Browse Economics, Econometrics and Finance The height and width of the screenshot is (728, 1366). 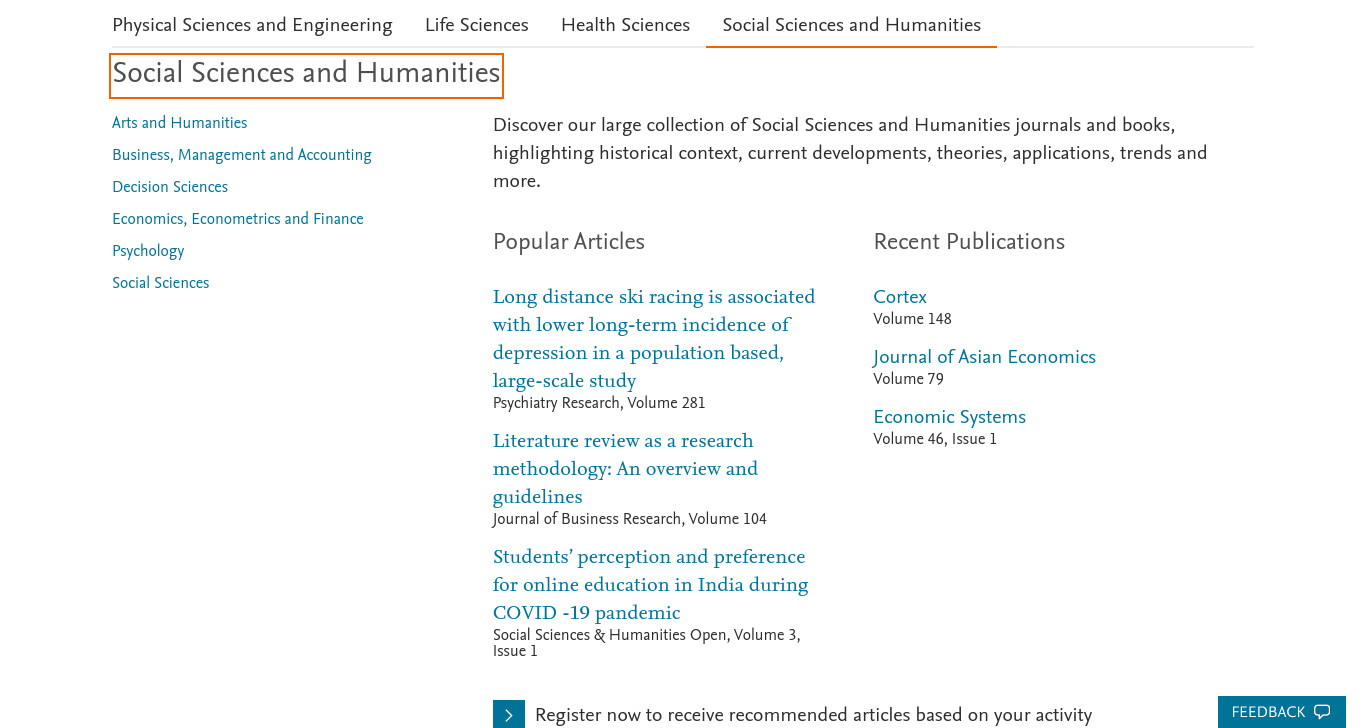pyautogui.click(x=237, y=219)
